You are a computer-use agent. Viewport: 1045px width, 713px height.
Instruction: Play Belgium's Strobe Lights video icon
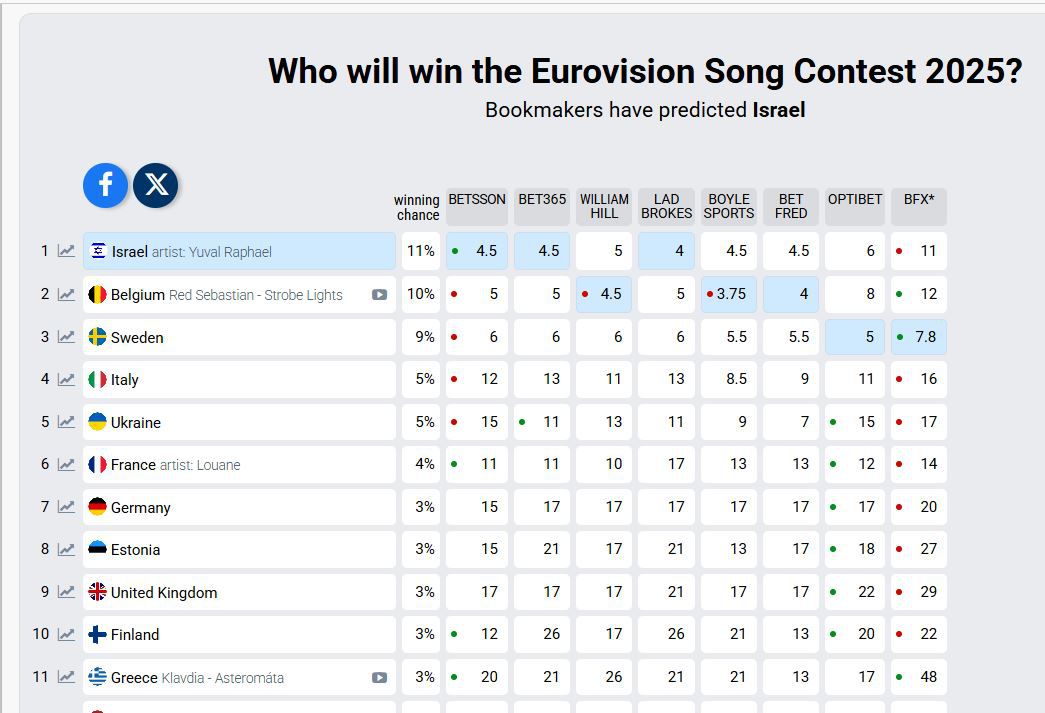tap(379, 295)
